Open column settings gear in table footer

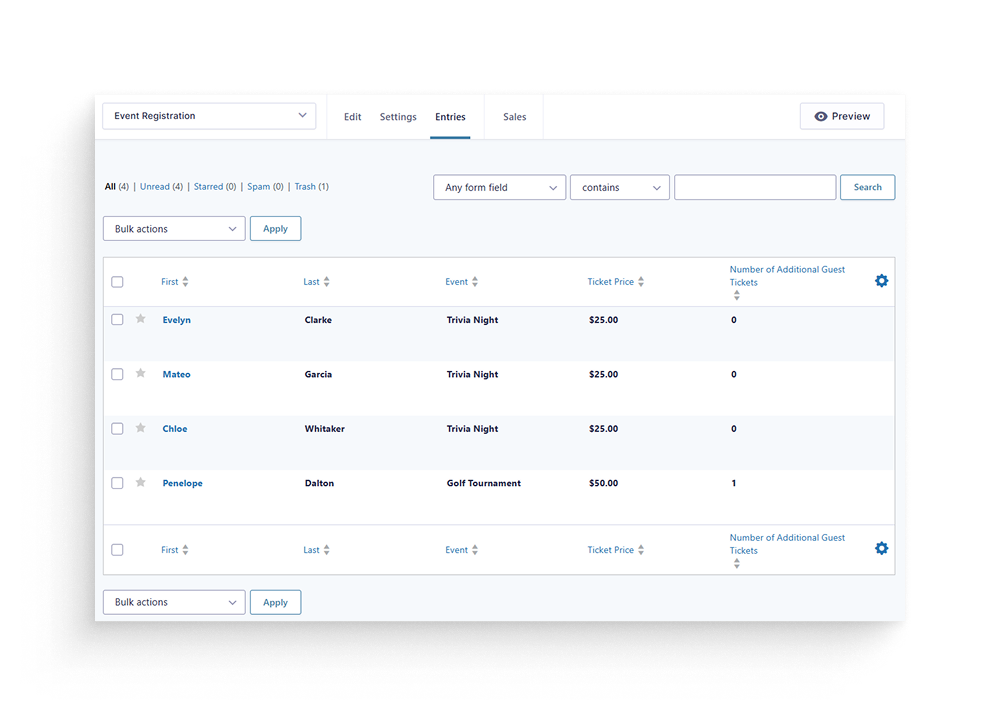click(881, 548)
